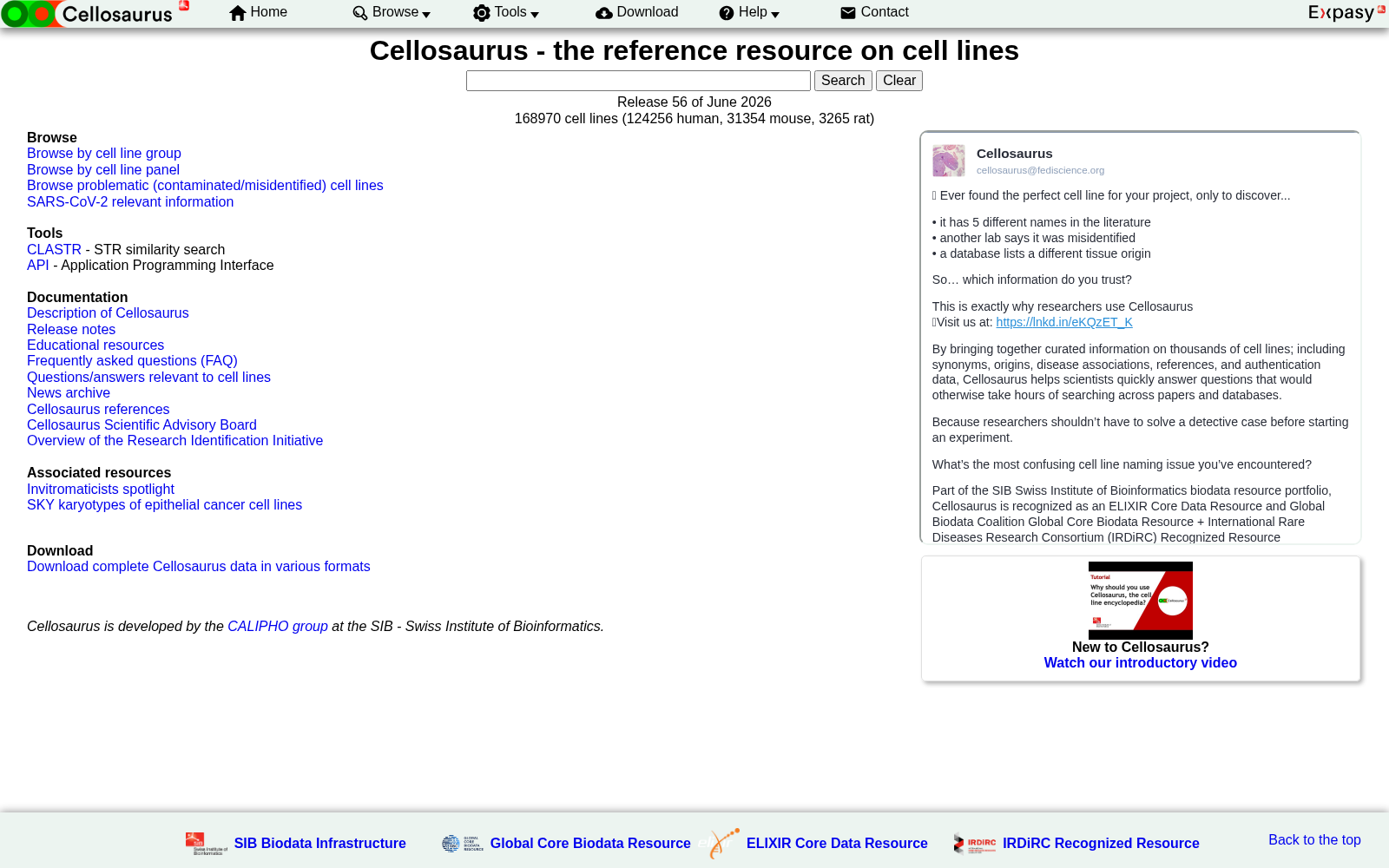
Task: Click the introductory video thumbnail
Action: [x=1141, y=601]
